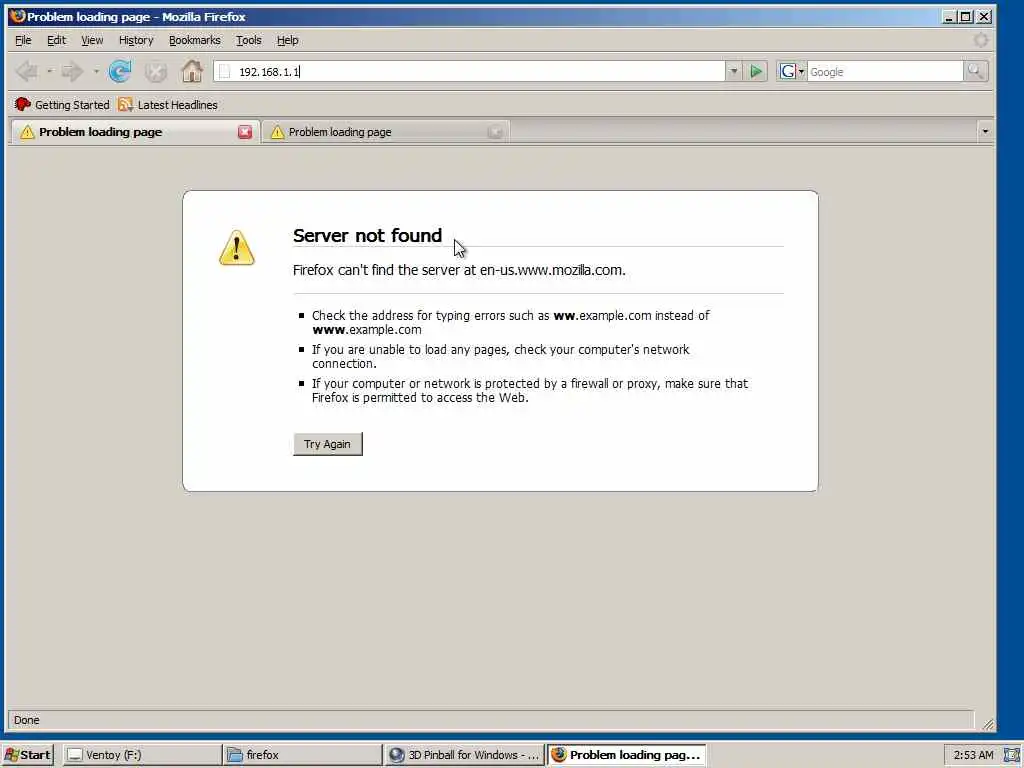Click the Google search field
The height and width of the screenshot is (768, 1024).
point(884,72)
